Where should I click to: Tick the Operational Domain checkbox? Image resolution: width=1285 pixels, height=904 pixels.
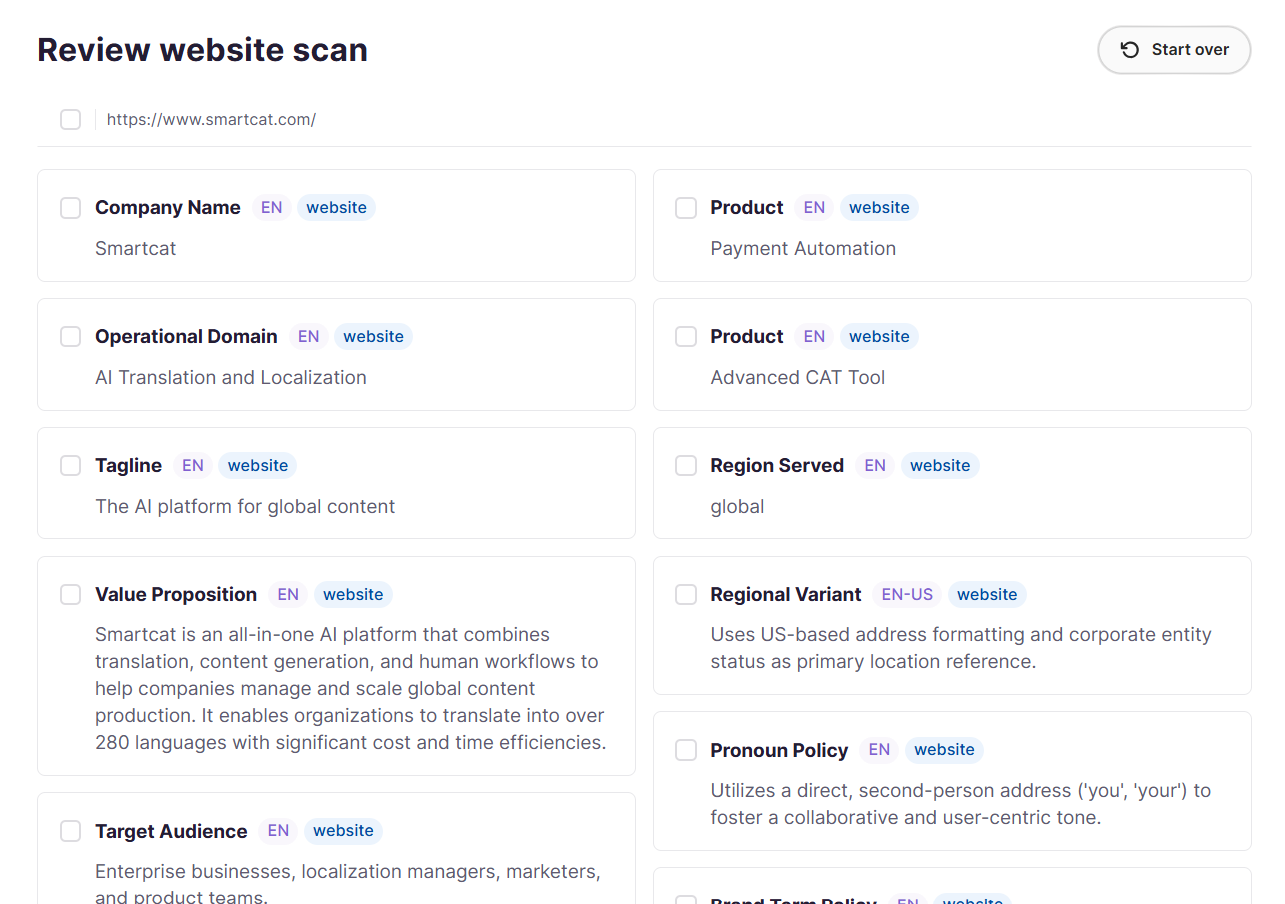pos(70,337)
